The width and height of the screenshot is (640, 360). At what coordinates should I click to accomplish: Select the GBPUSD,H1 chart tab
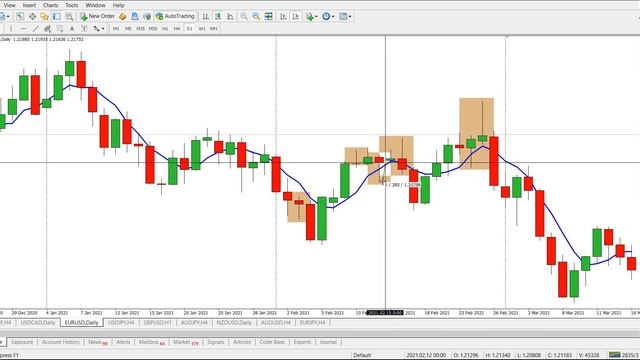[x=157, y=323]
